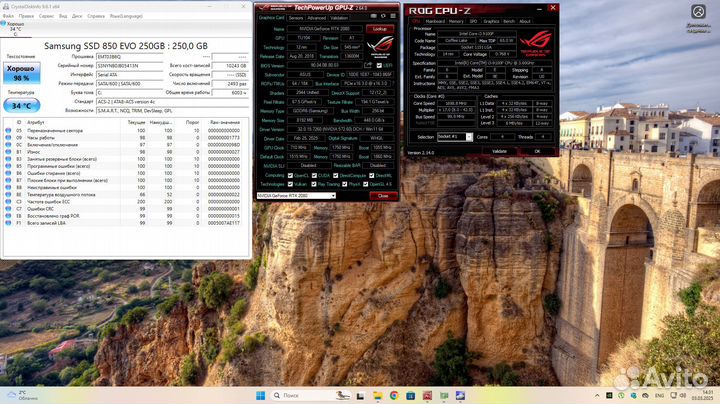Toggle PhysX checkbox
This screenshot has width=720, height=404.
click(344, 184)
